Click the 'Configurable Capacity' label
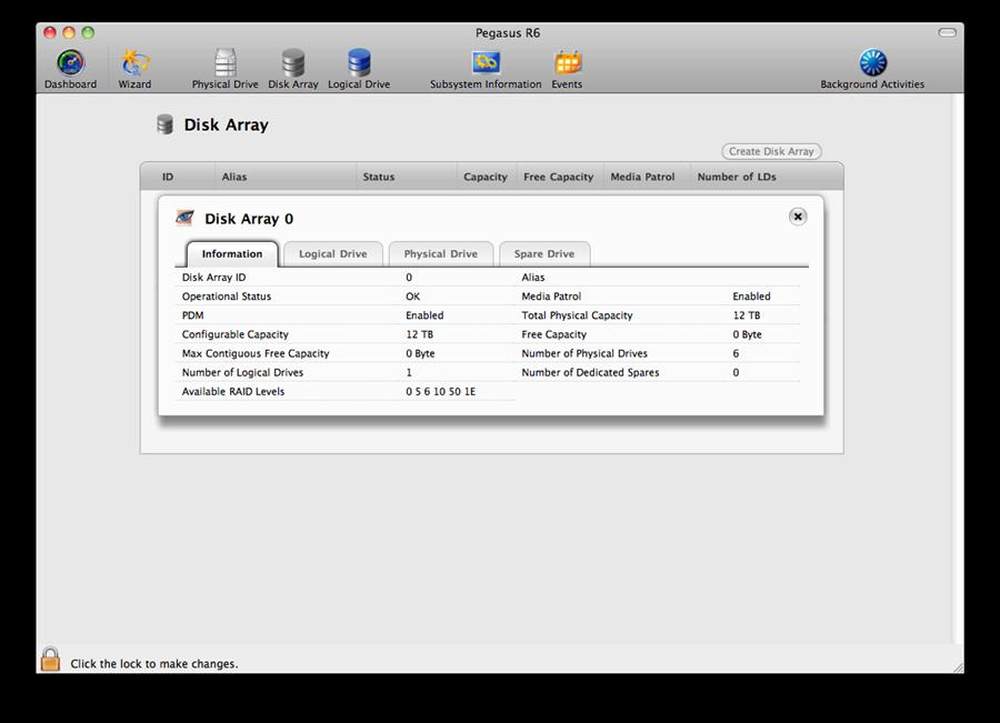Viewport: 1000px width, 723px height. click(235, 334)
